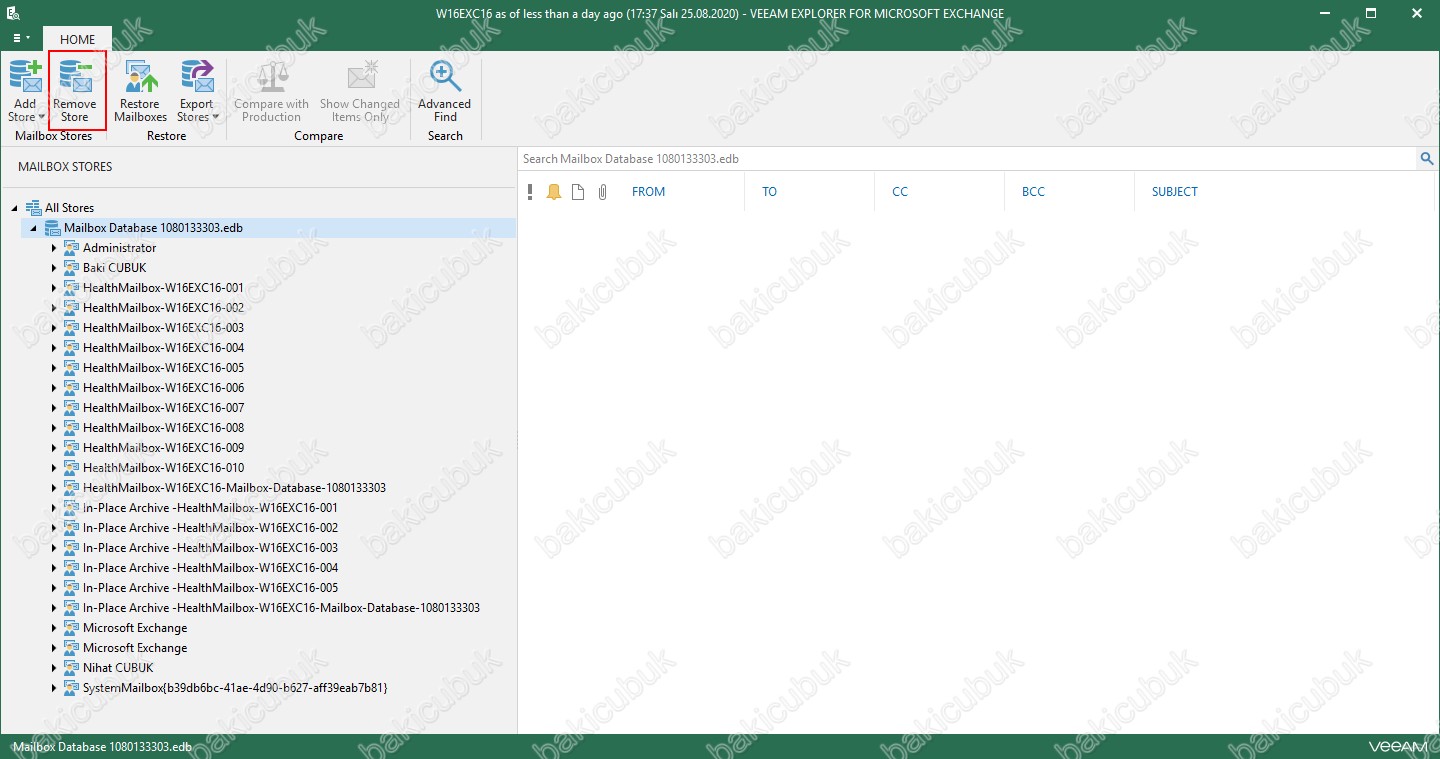The image size is (1440, 759).
Task: Select the All Stores label
Action: 69,208
